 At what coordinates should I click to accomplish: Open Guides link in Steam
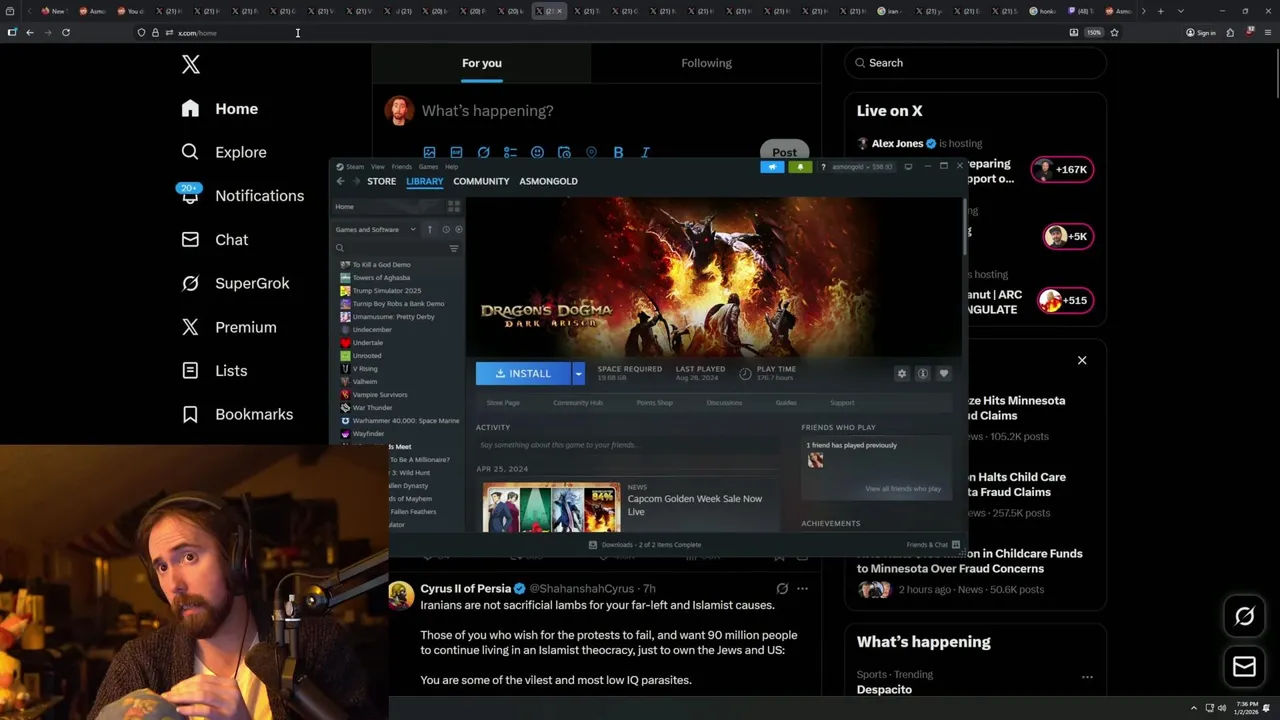[x=786, y=402]
